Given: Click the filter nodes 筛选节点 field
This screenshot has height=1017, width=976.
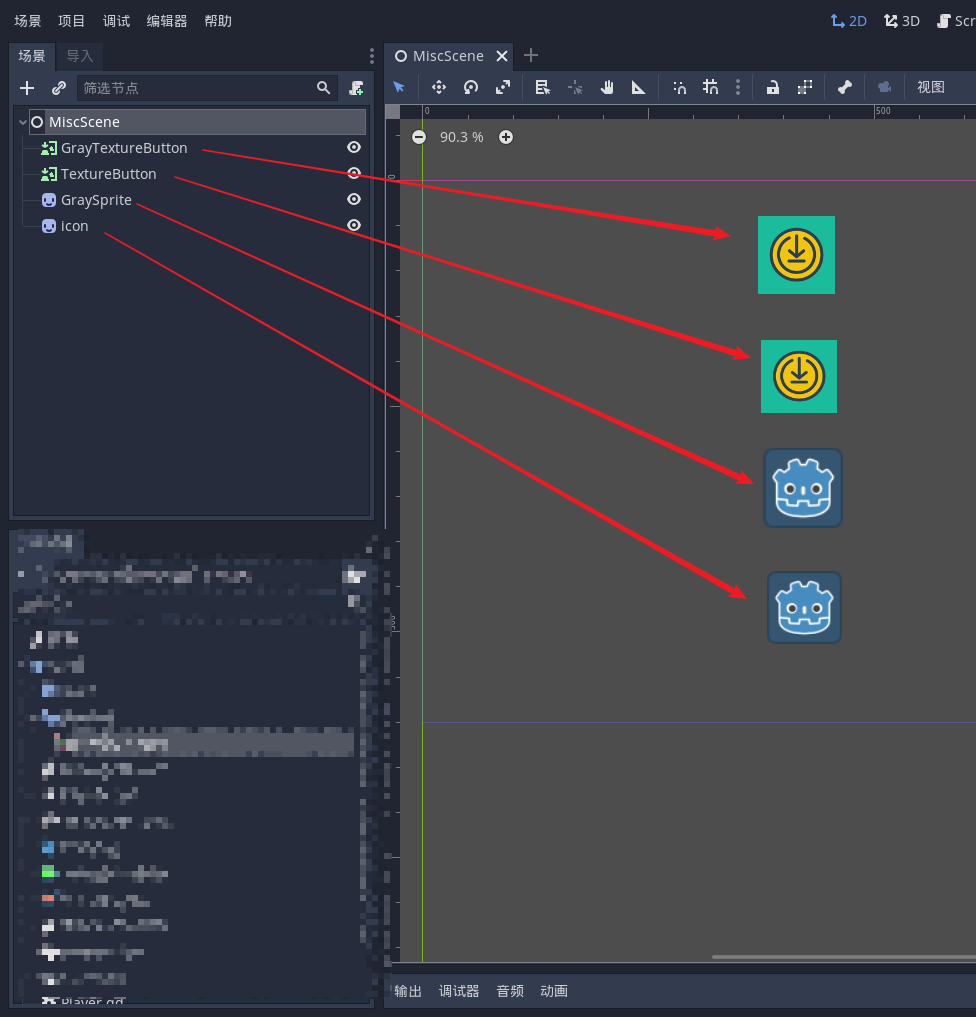Looking at the screenshot, I should click(x=207, y=88).
